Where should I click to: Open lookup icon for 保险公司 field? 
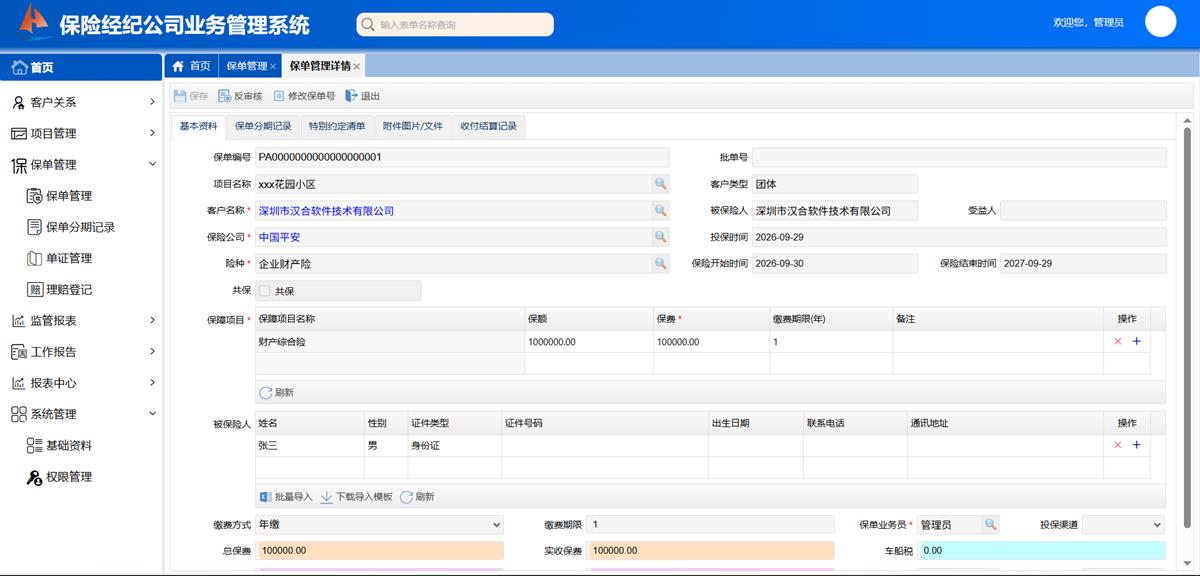pyautogui.click(x=660, y=237)
